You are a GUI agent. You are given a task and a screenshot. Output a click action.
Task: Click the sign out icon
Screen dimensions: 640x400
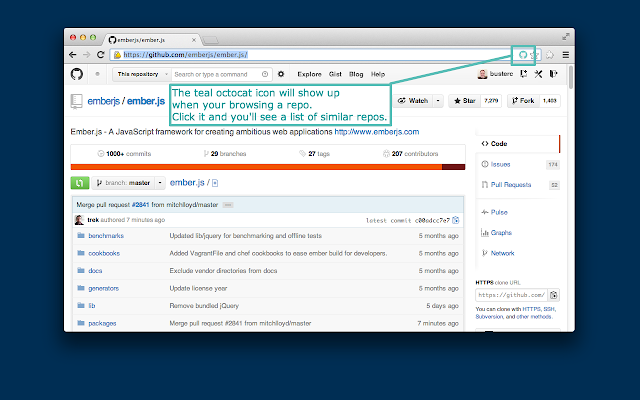(x=553, y=74)
